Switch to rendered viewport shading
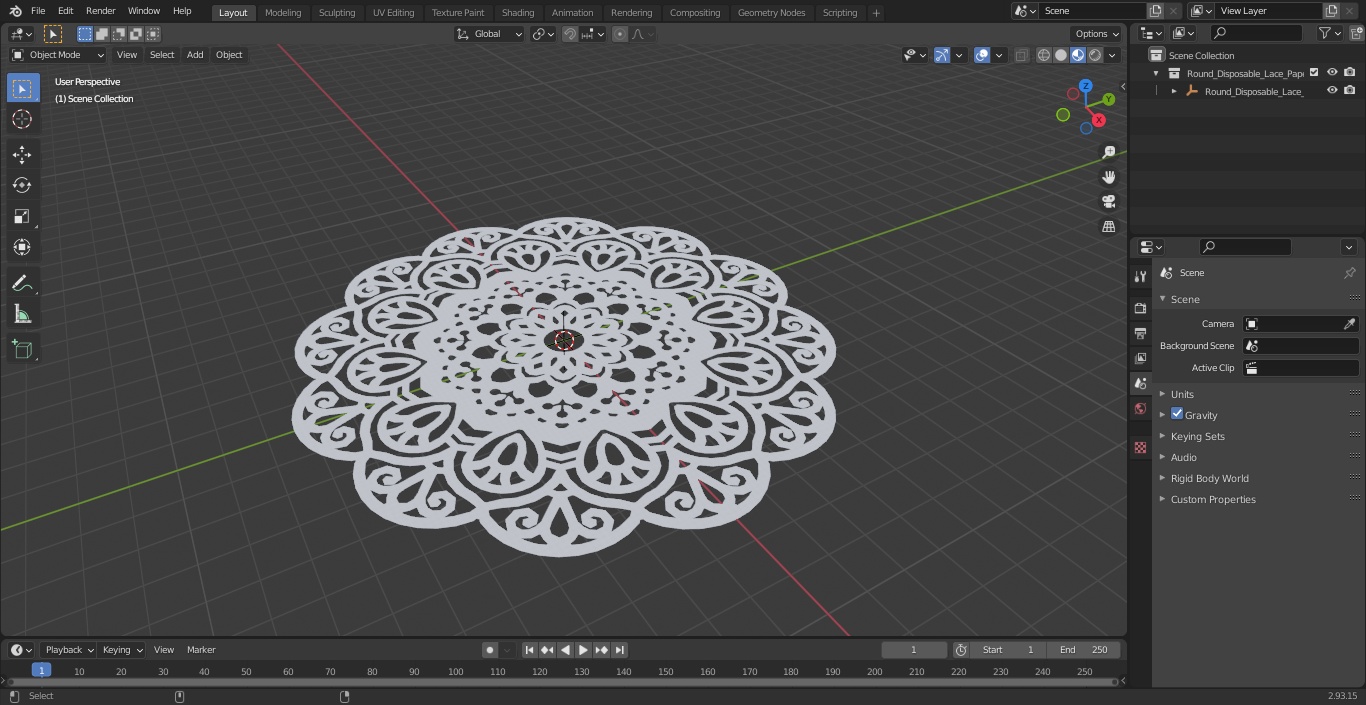Screen dimensions: 1366x705 pyautogui.click(x=1095, y=55)
